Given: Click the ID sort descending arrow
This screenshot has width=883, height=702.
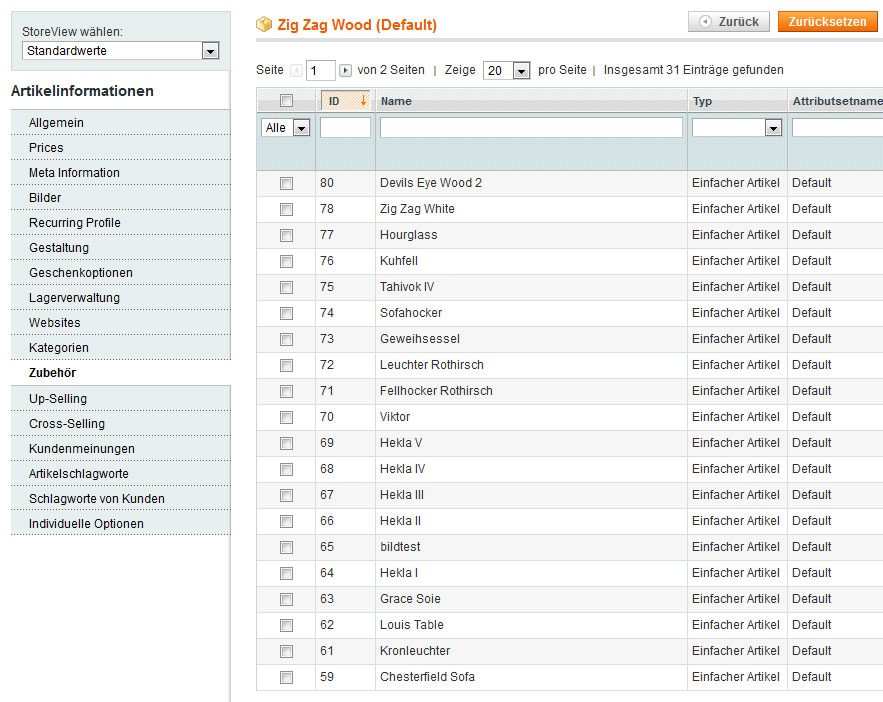Looking at the screenshot, I should 363,101.
